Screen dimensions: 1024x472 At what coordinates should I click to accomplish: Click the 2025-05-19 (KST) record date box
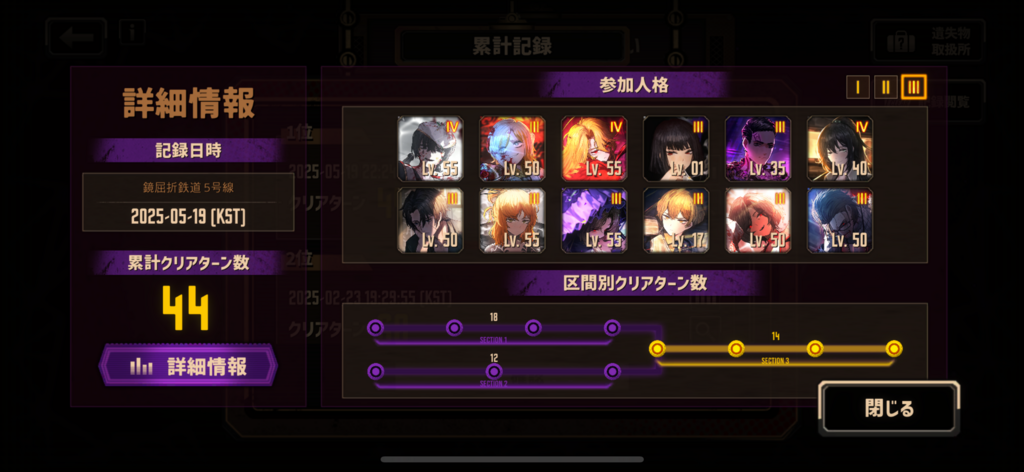click(188, 202)
